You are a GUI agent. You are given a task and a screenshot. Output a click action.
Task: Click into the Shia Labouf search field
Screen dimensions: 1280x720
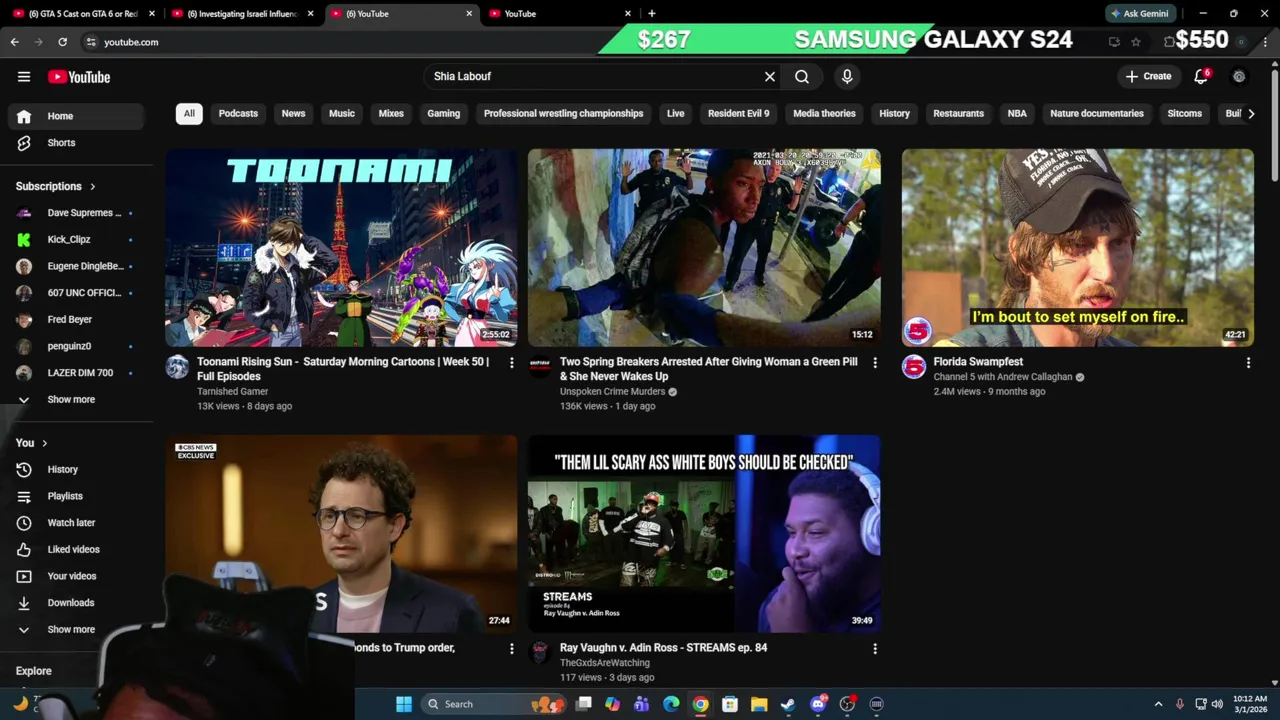595,76
